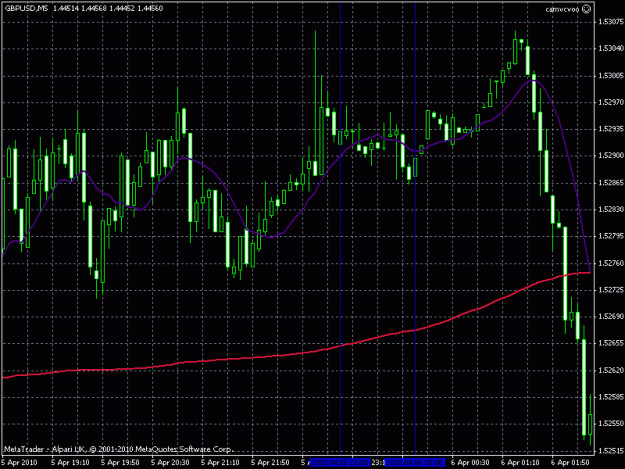Image resolution: width=625 pixels, height=469 pixels.
Task: Click the 1.52900 price scale label
Action: [x=611, y=155]
